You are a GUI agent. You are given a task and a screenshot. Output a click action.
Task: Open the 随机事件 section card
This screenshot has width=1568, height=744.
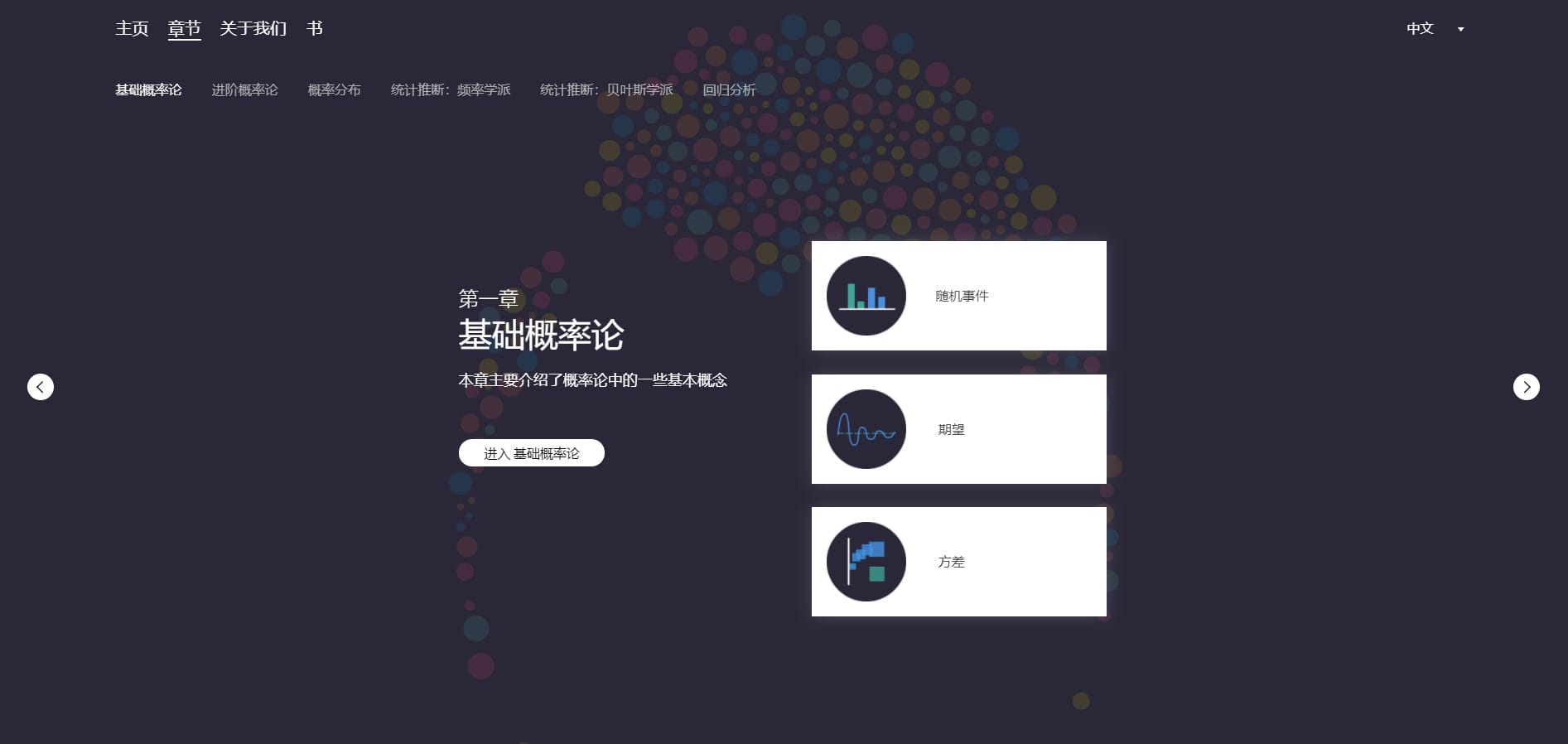(959, 296)
